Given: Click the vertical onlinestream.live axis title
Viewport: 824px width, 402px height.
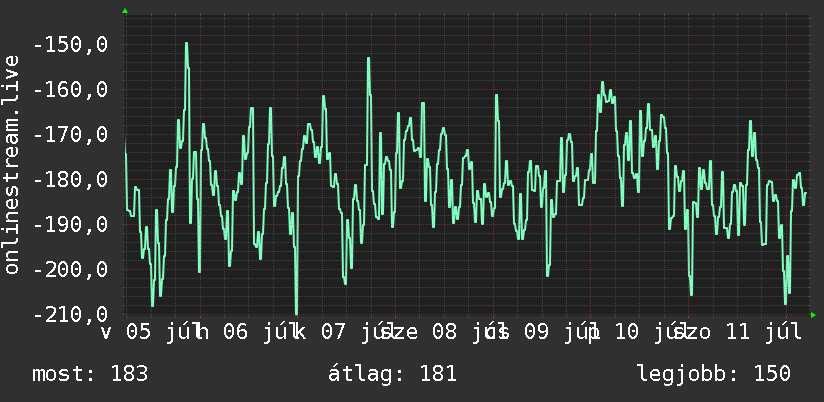Looking at the screenshot, I should coord(12,164).
